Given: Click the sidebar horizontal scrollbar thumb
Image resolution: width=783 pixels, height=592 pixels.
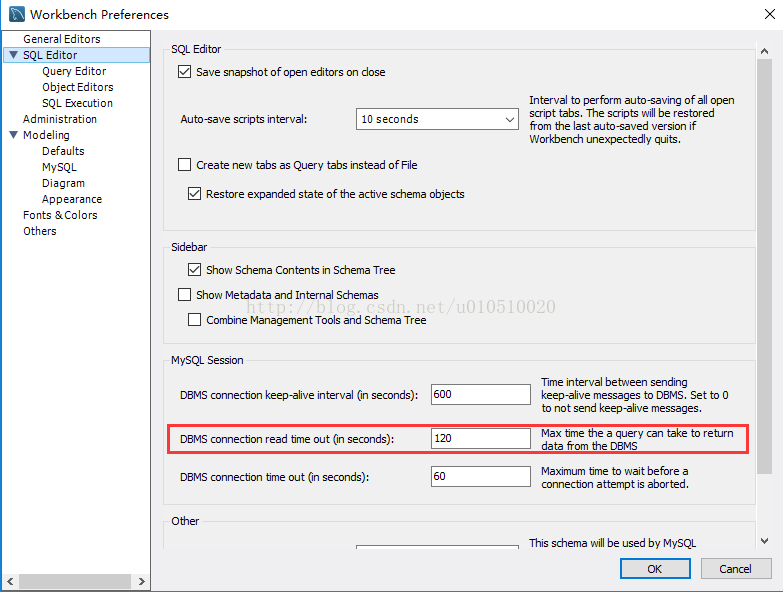Looking at the screenshot, I should 75,581.
